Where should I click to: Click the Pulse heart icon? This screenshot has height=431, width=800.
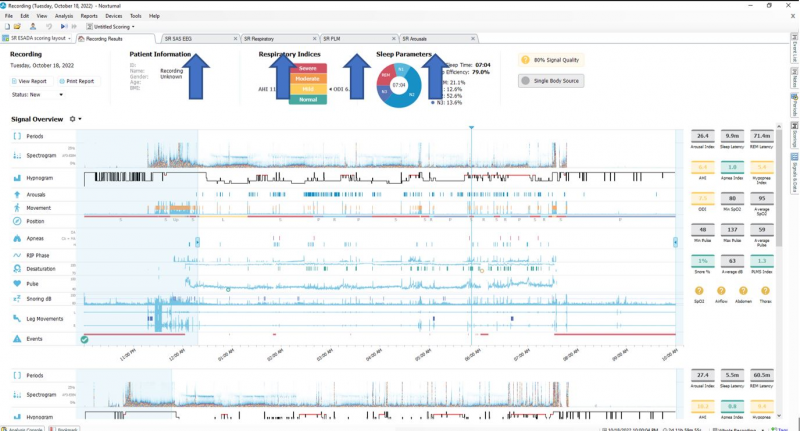(x=17, y=283)
